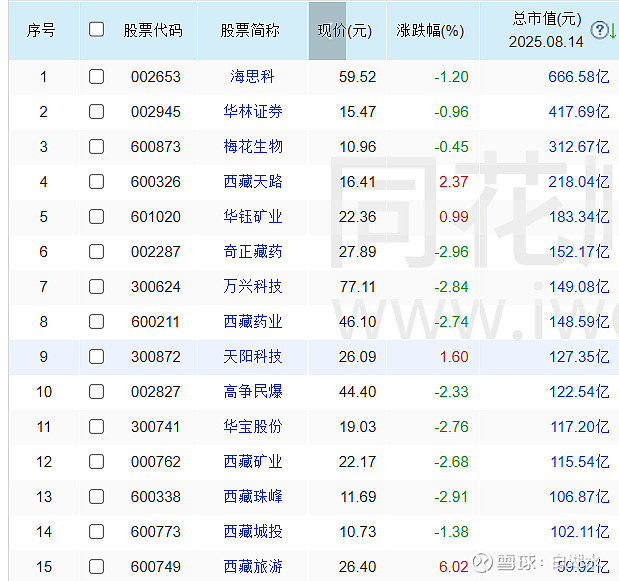Click market value 417.69亿

(579, 112)
